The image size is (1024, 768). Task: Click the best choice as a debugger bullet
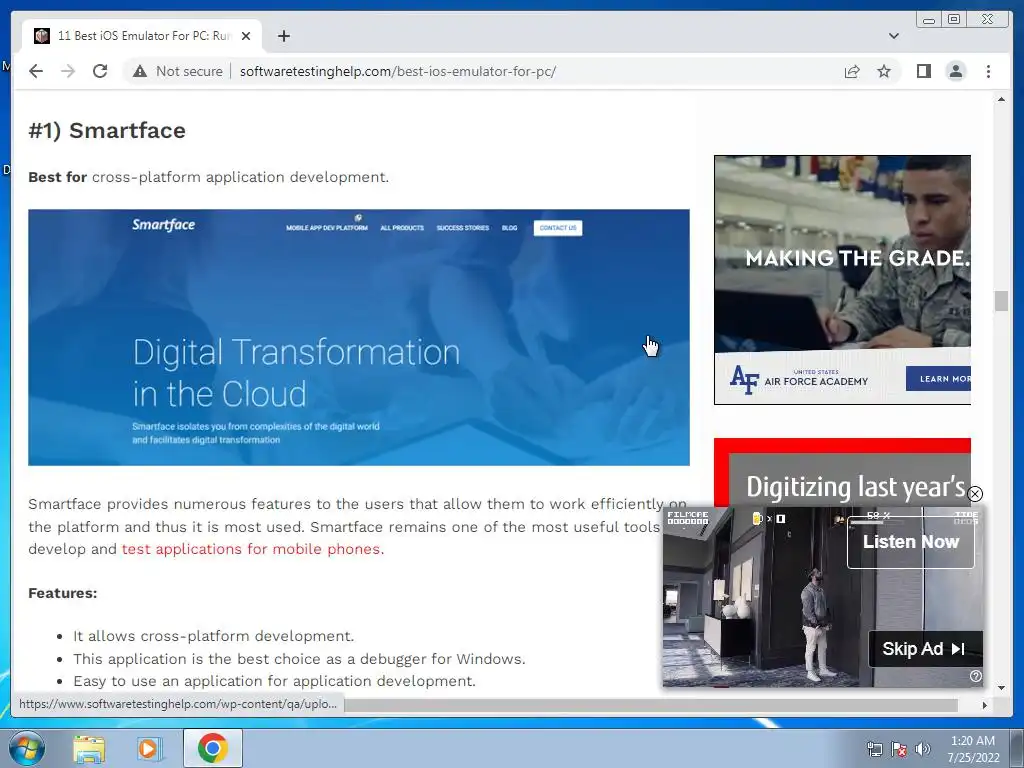pyautogui.click(x=299, y=659)
